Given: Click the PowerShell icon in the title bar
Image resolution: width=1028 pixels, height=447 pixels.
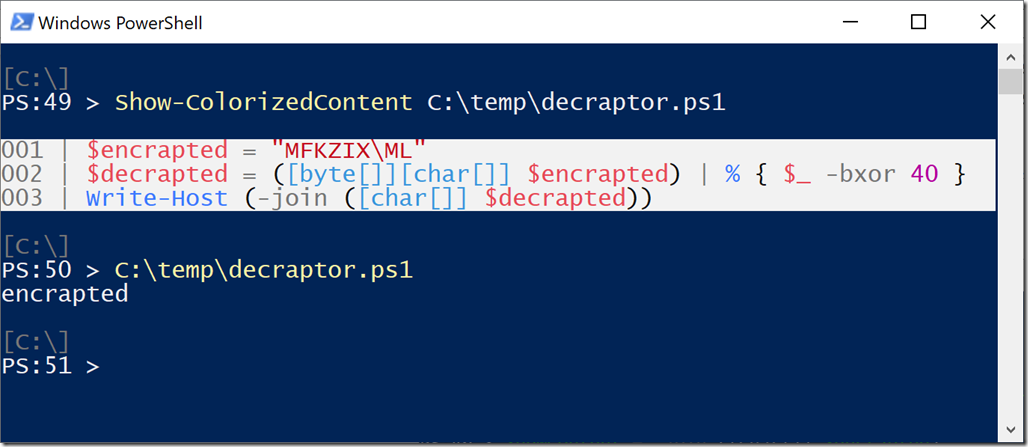Looking at the screenshot, I should pos(21,23).
